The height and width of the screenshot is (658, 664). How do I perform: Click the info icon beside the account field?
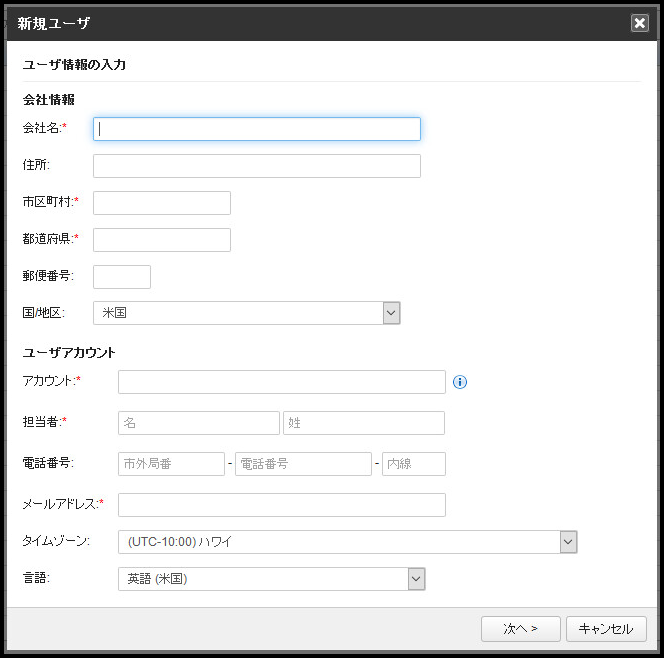(x=461, y=381)
